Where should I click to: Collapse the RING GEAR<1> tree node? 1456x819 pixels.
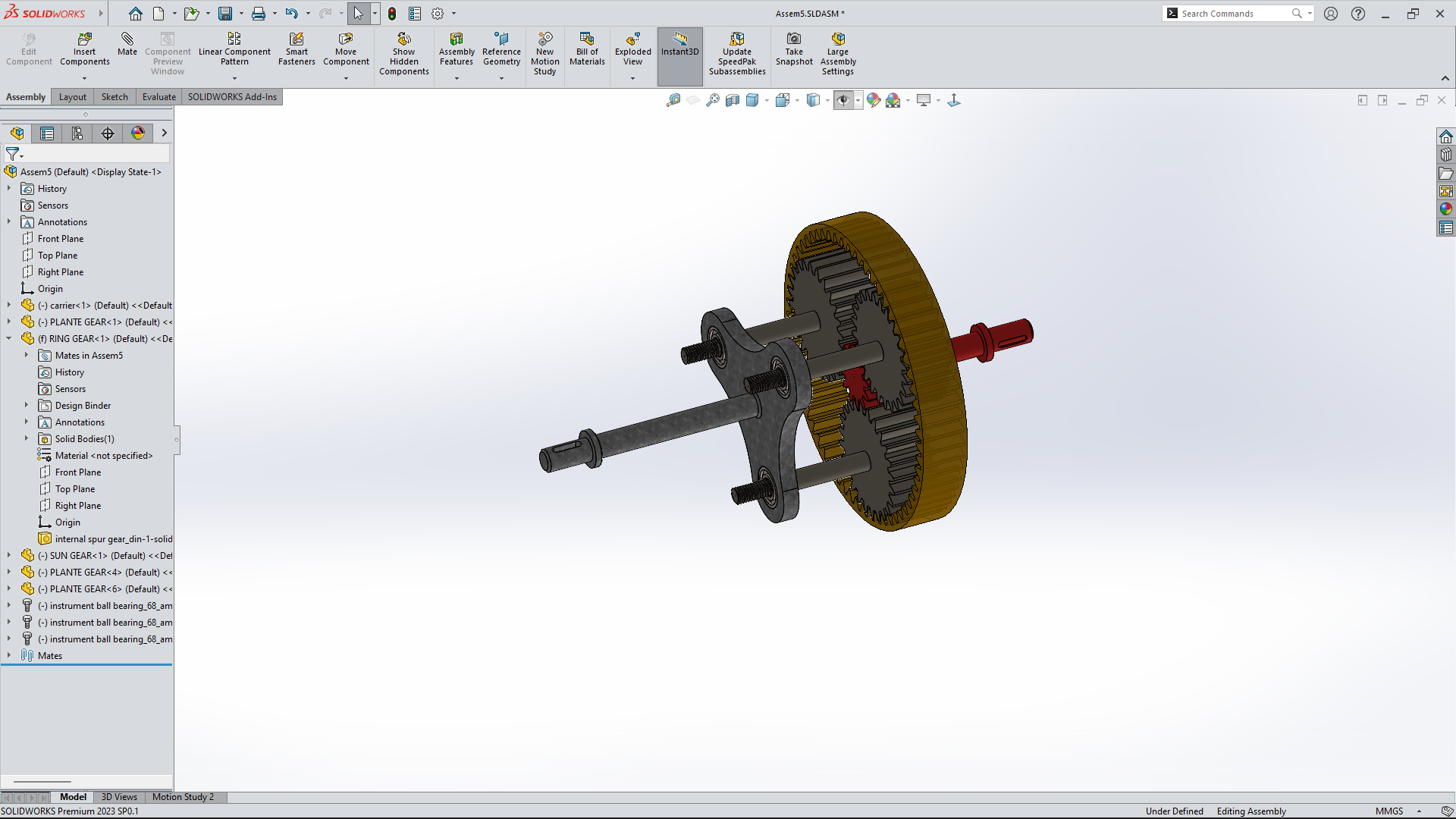(x=9, y=339)
